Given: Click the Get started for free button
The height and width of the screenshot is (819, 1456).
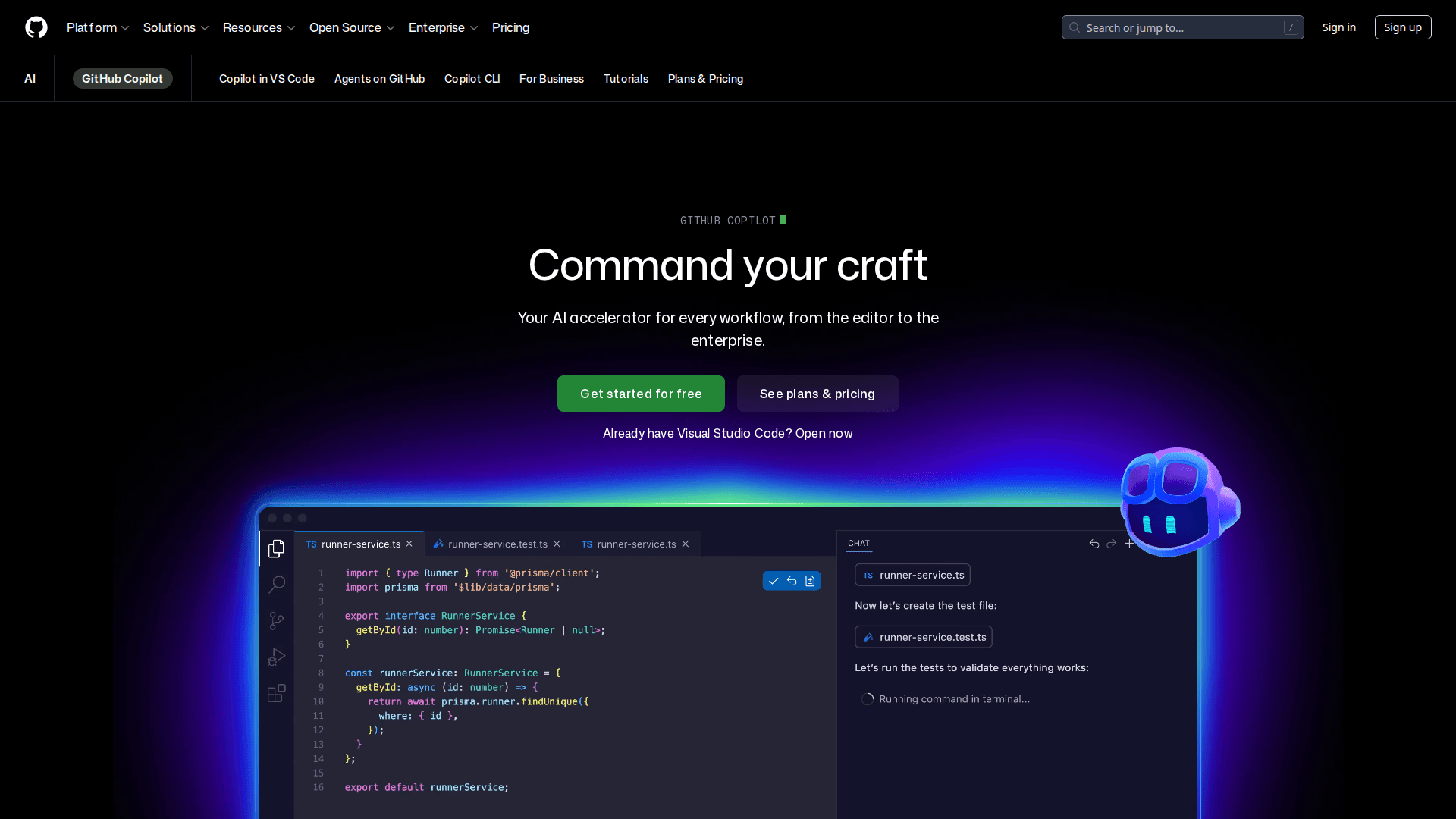Looking at the screenshot, I should point(641,394).
